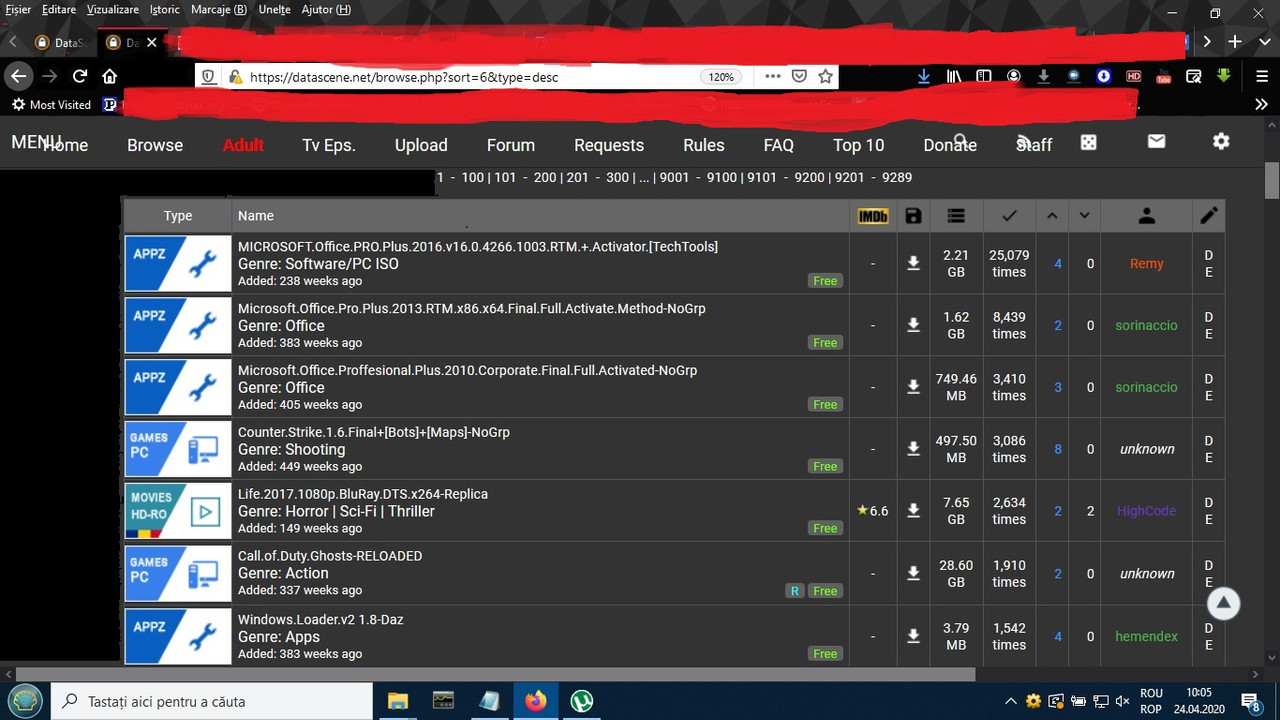Save page to Pocket
Image resolution: width=1280 pixels, height=720 pixels.
pos(799,76)
